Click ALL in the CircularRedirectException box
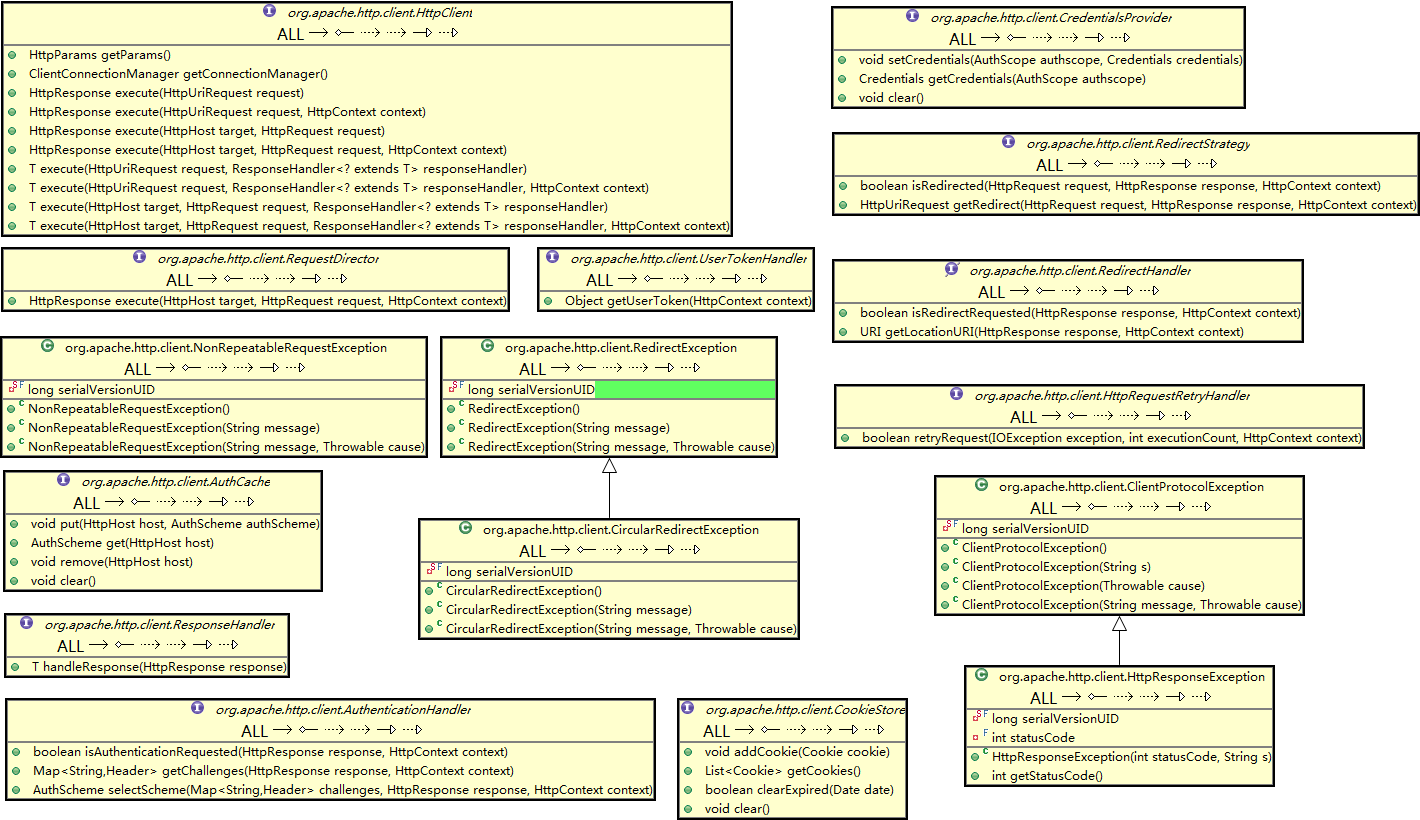This screenshot has width=1420, height=820. [x=533, y=550]
